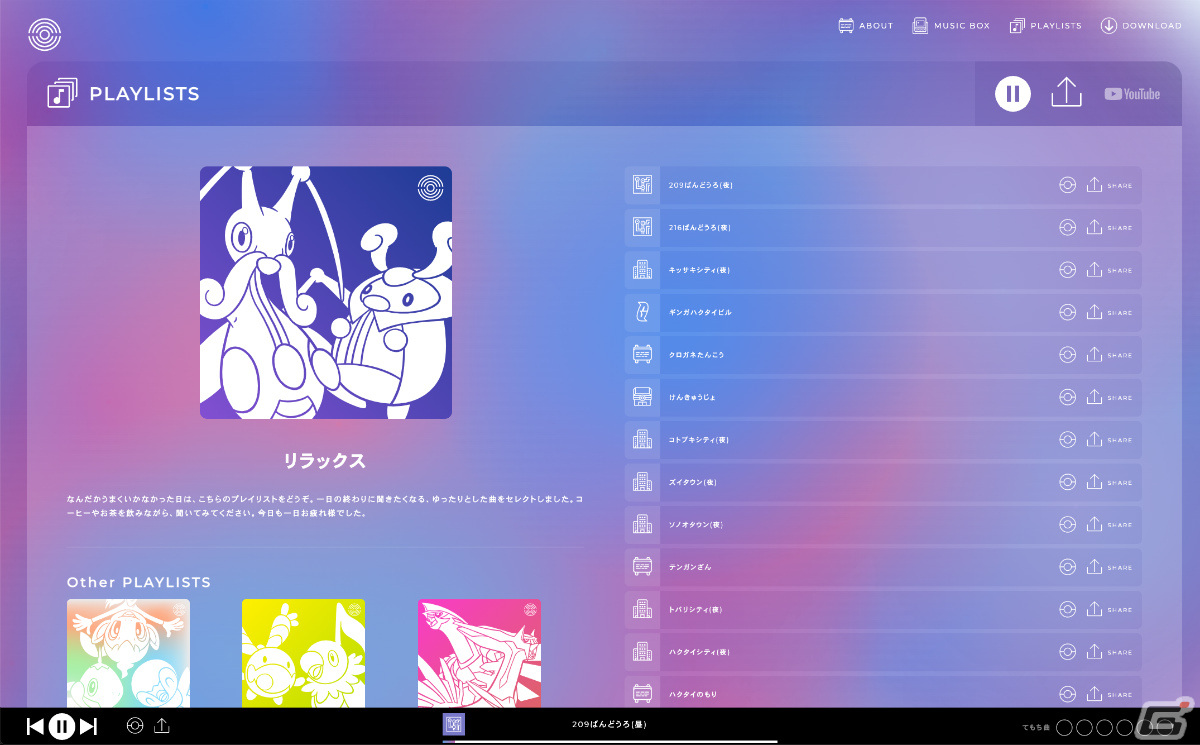Click the Poké Ball icon for 216ばんどうろ(夜)
Image resolution: width=1200 pixels, height=745 pixels.
pos(1067,228)
